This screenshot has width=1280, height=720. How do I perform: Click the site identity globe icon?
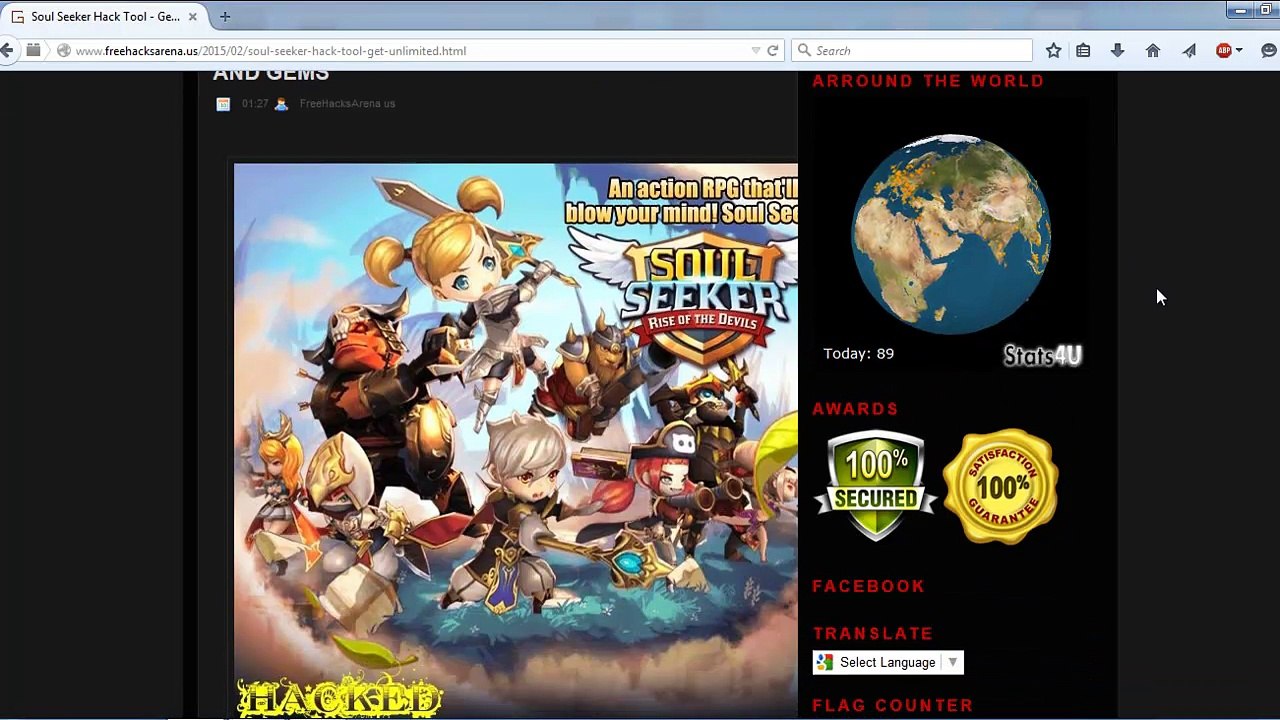pos(63,51)
